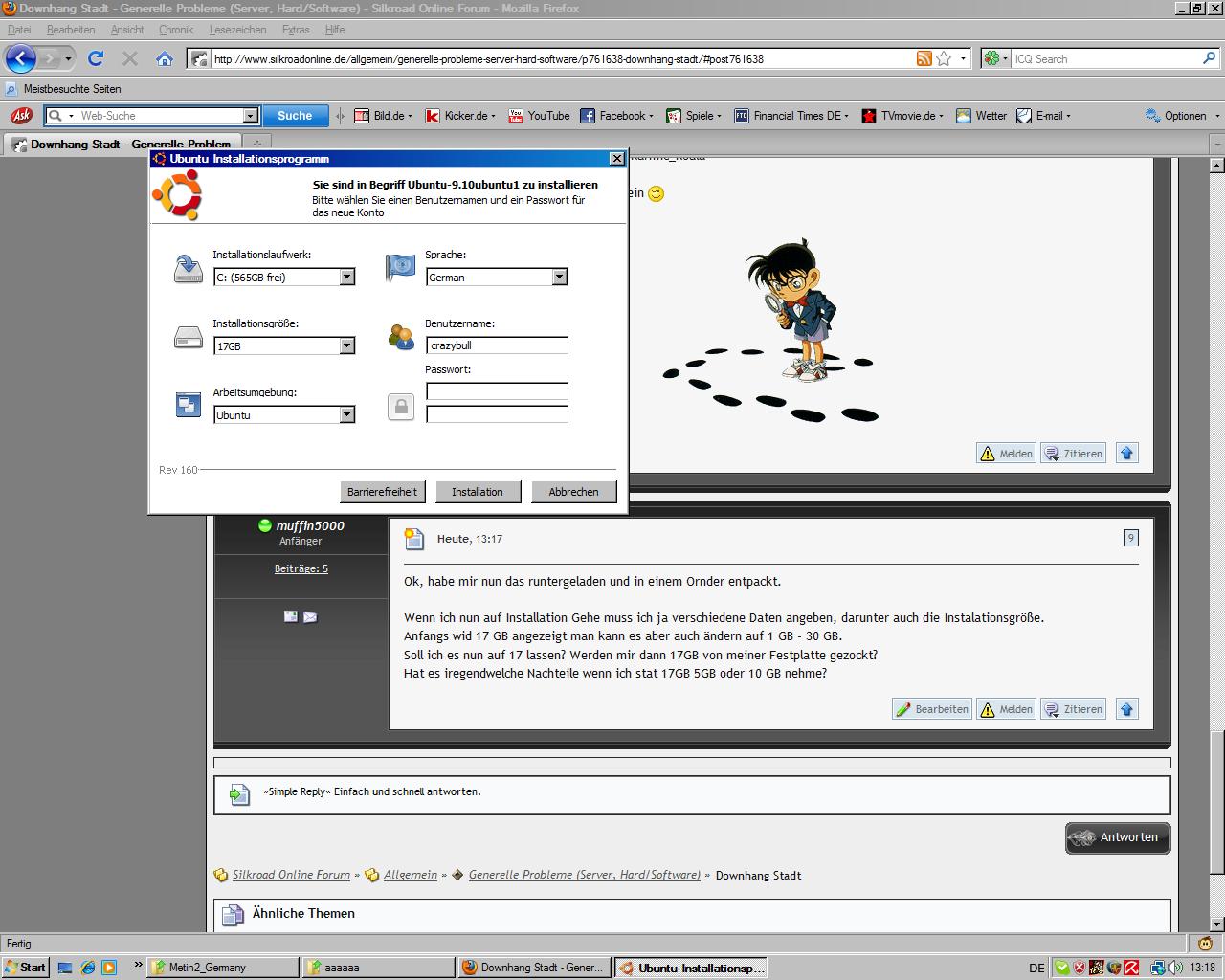This screenshot has width=1225, height=980.
Task: Click the browser back arrow button
Action: tap(21, 58)
